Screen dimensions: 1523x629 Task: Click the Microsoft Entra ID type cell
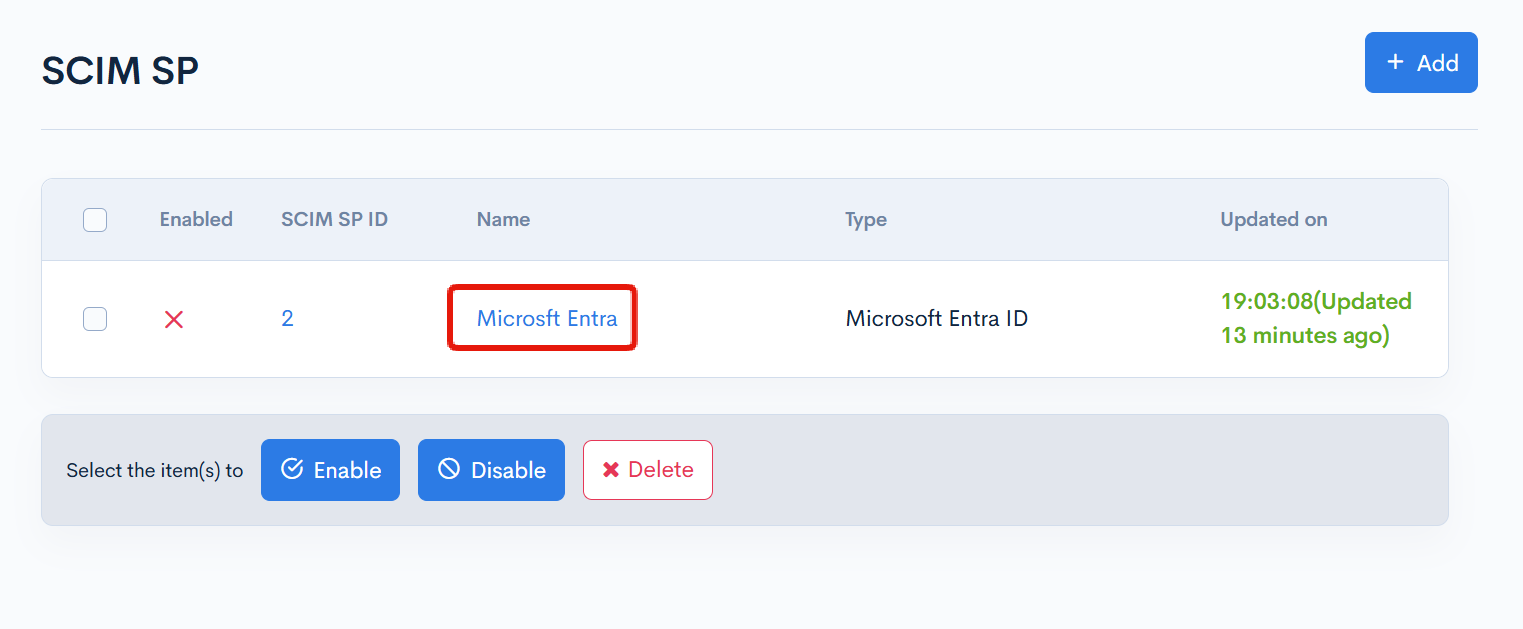pyautogui.click(x=936, y=319)
